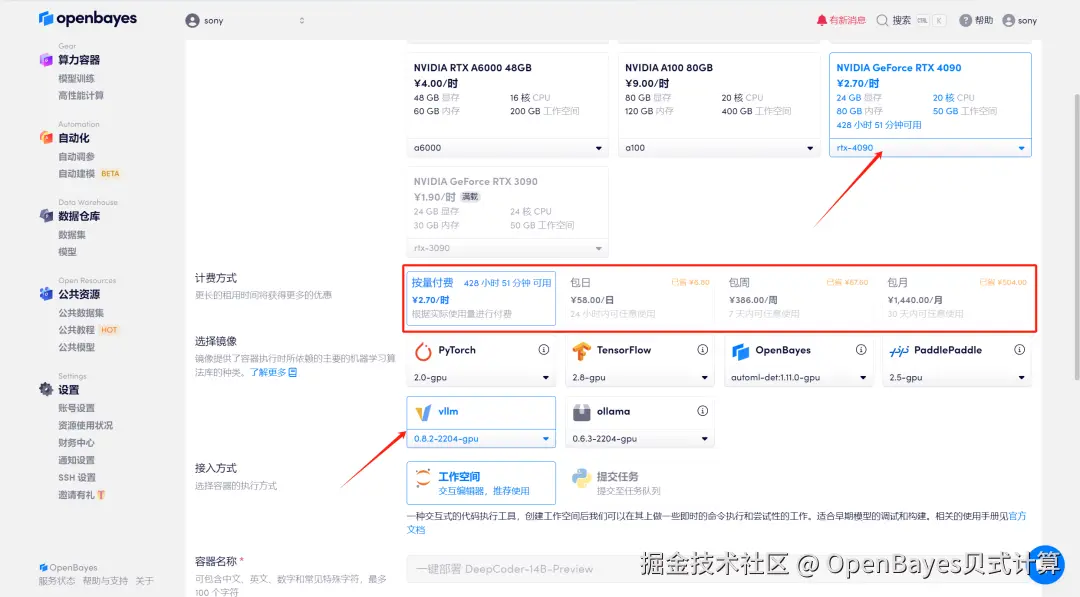
Task: Click the PaddlePaddle logo icon
Action: [x=899, y=351]
